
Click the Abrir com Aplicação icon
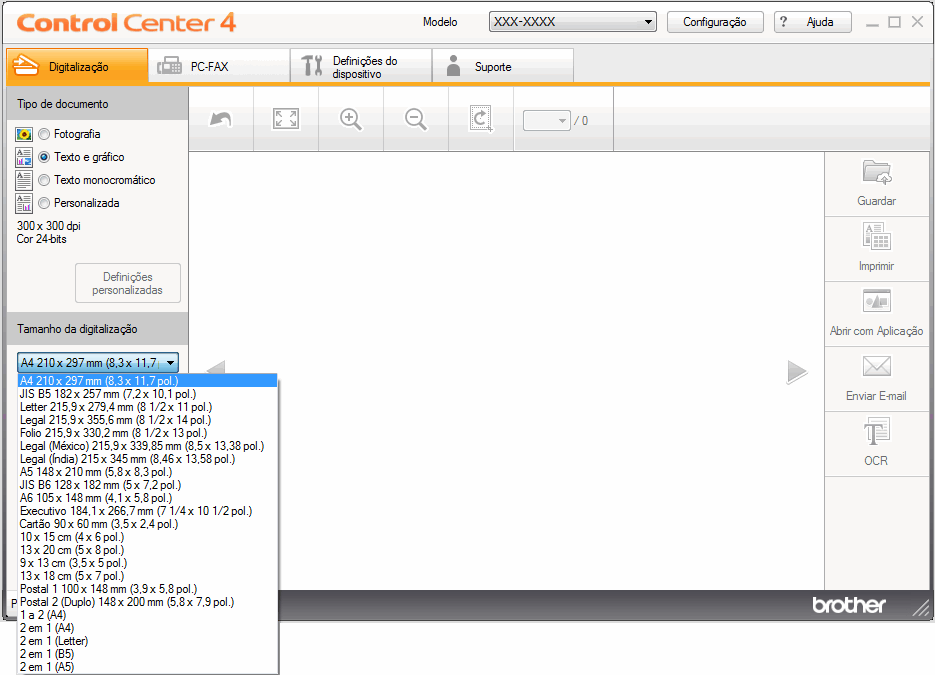(877, 301)
